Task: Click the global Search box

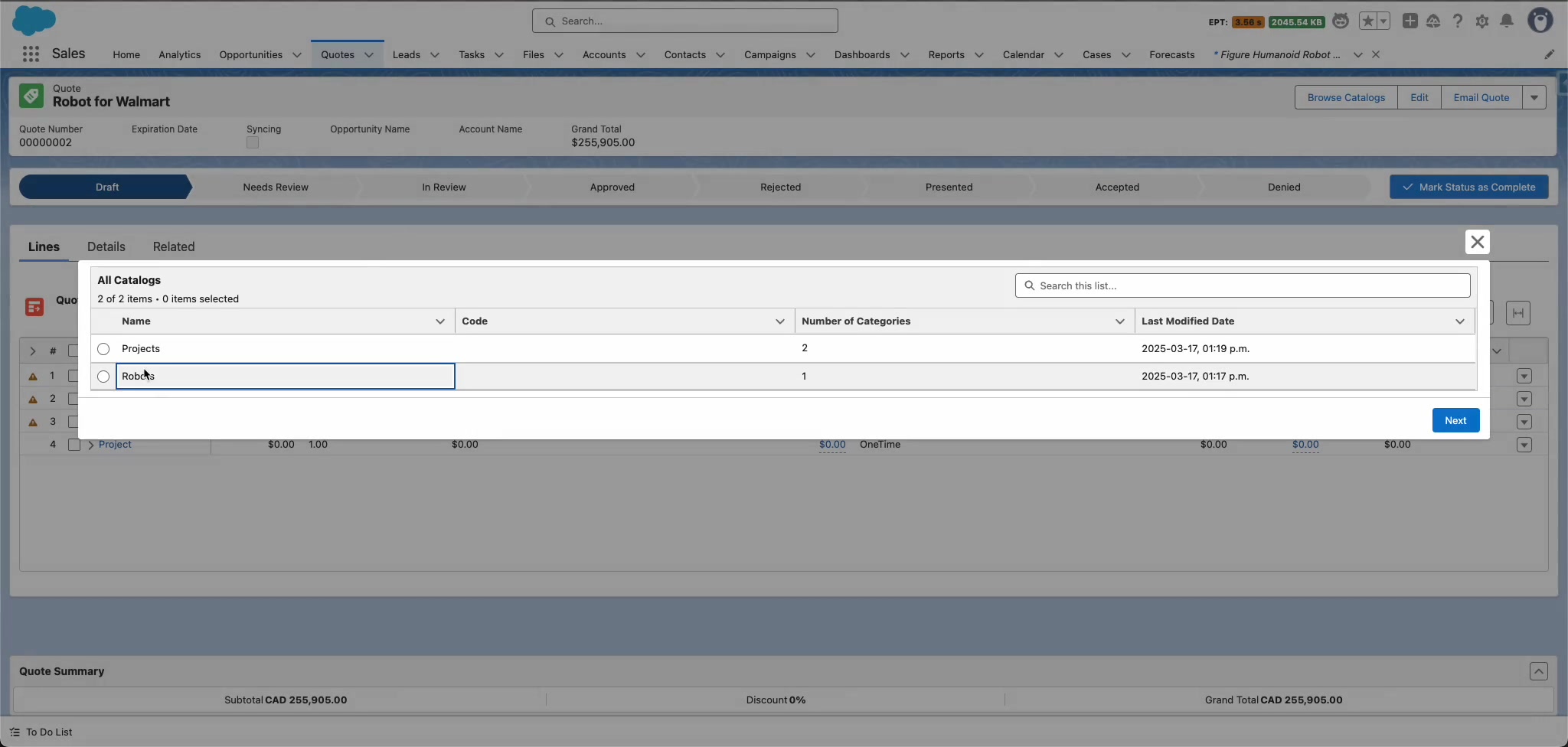Action: pyautogui.click(x=684, y=21)
